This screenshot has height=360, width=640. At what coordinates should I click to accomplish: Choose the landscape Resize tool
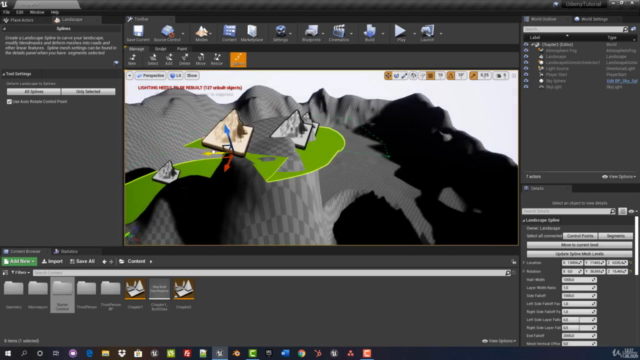217,60
